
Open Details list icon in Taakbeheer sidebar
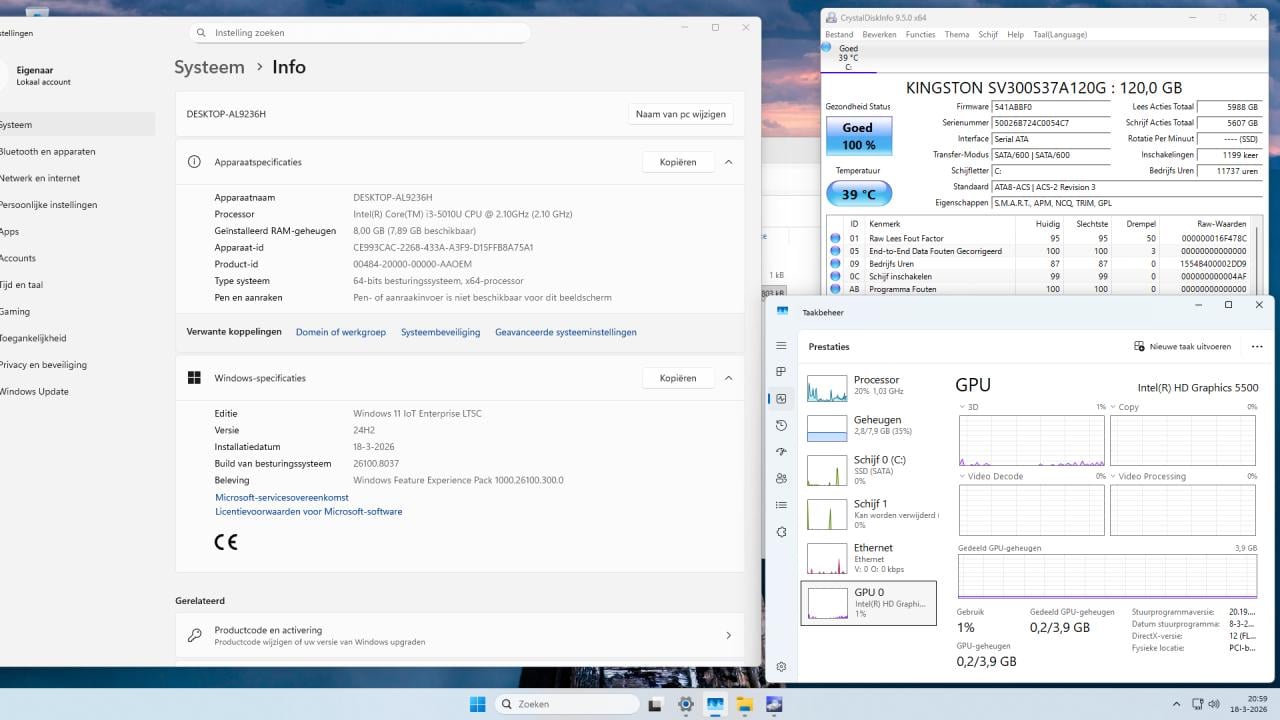click(x=781, y=505)
